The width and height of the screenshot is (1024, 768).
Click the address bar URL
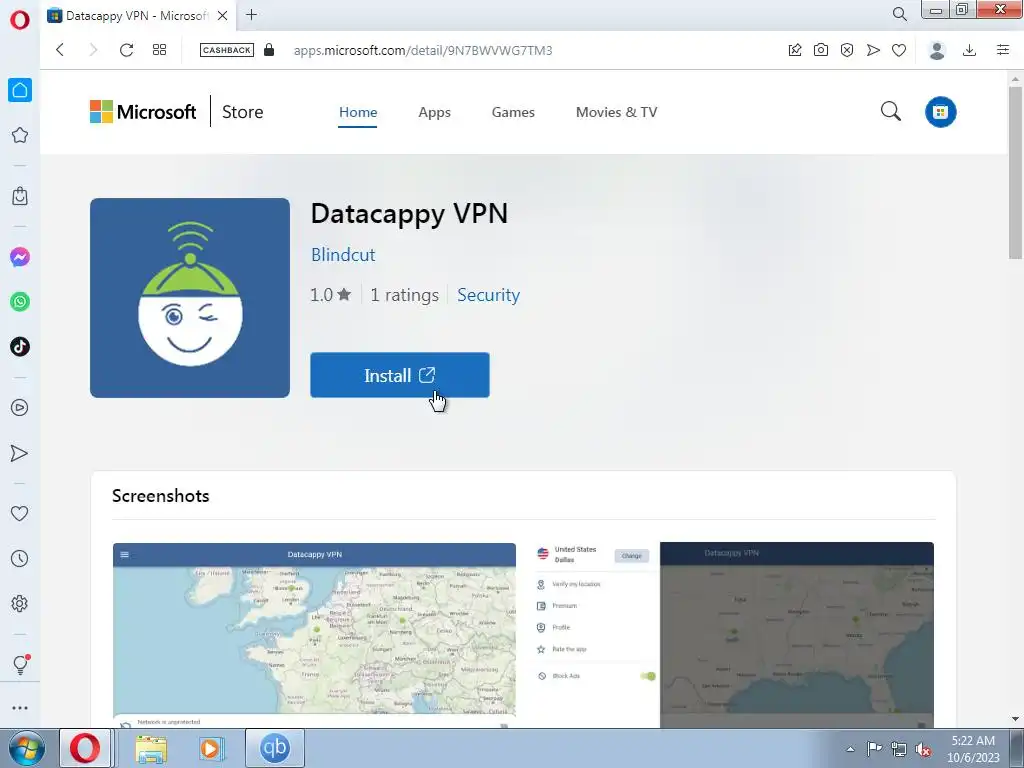[423, 50]
